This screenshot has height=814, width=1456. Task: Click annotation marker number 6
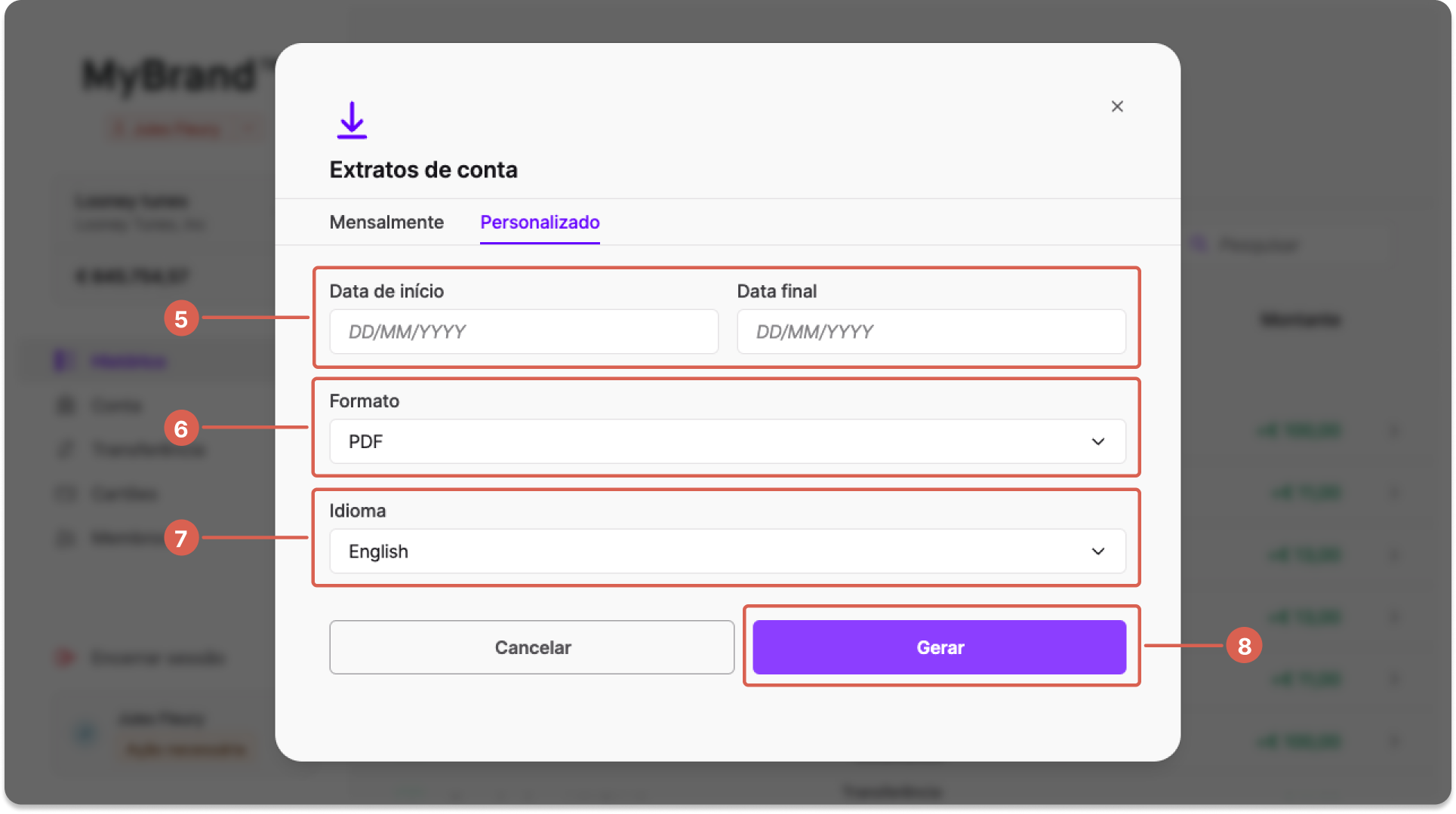coord(181,429)
